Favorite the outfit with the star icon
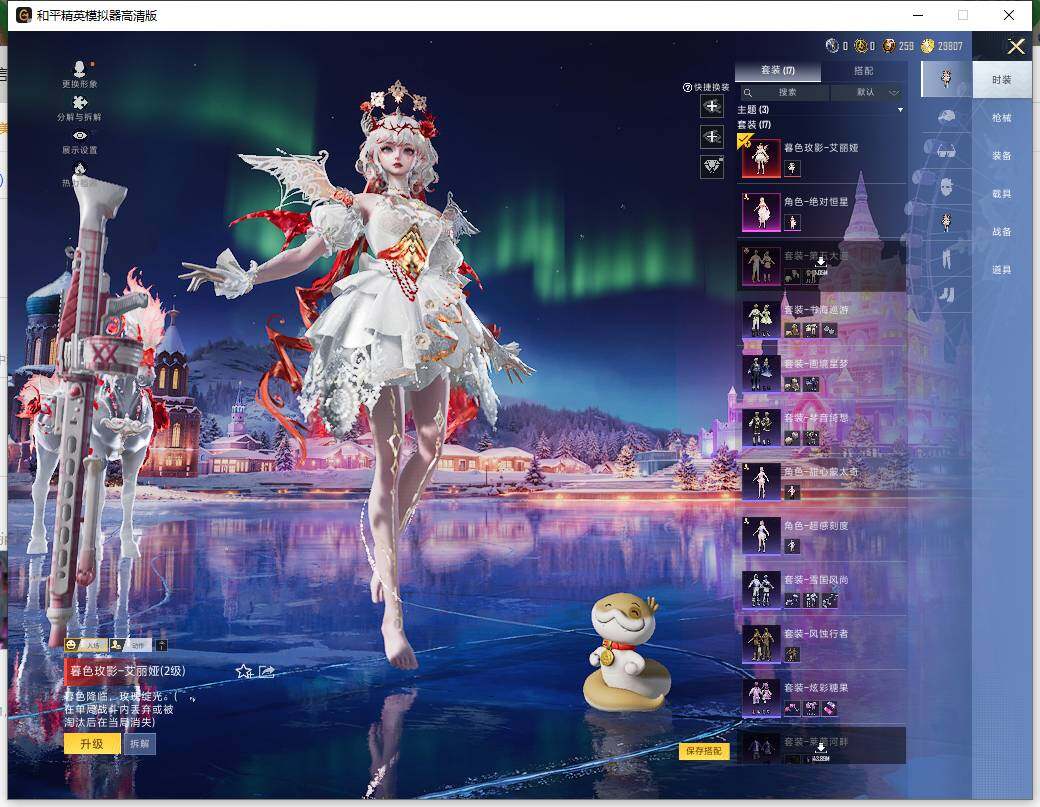This screenshot has width=1040, height=807. (244, 671)
